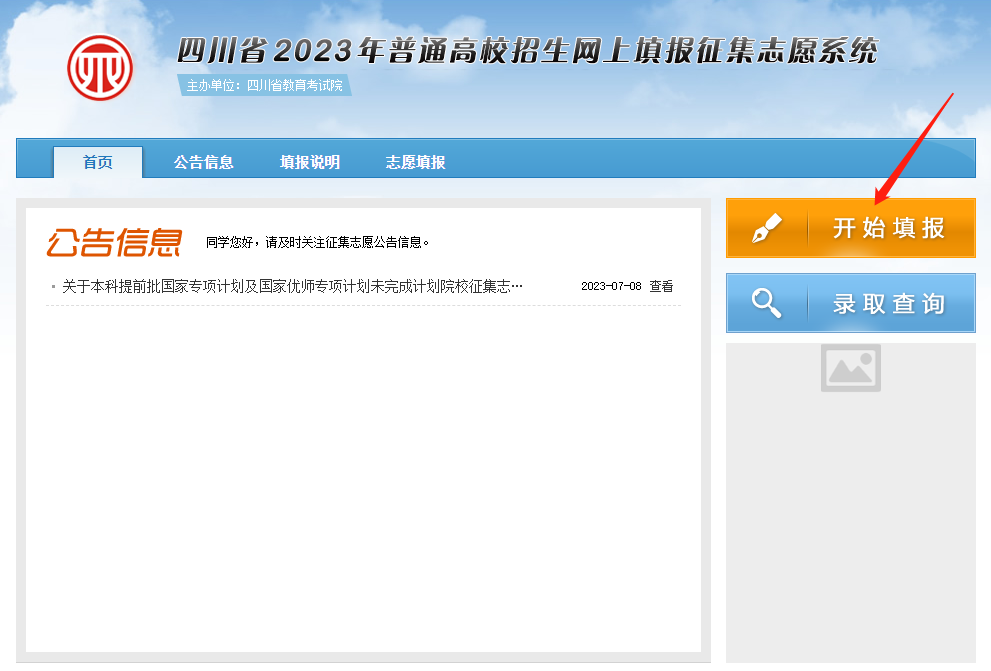Click the 同学您好 greeting notice text
991x671 pixels.
318,242
